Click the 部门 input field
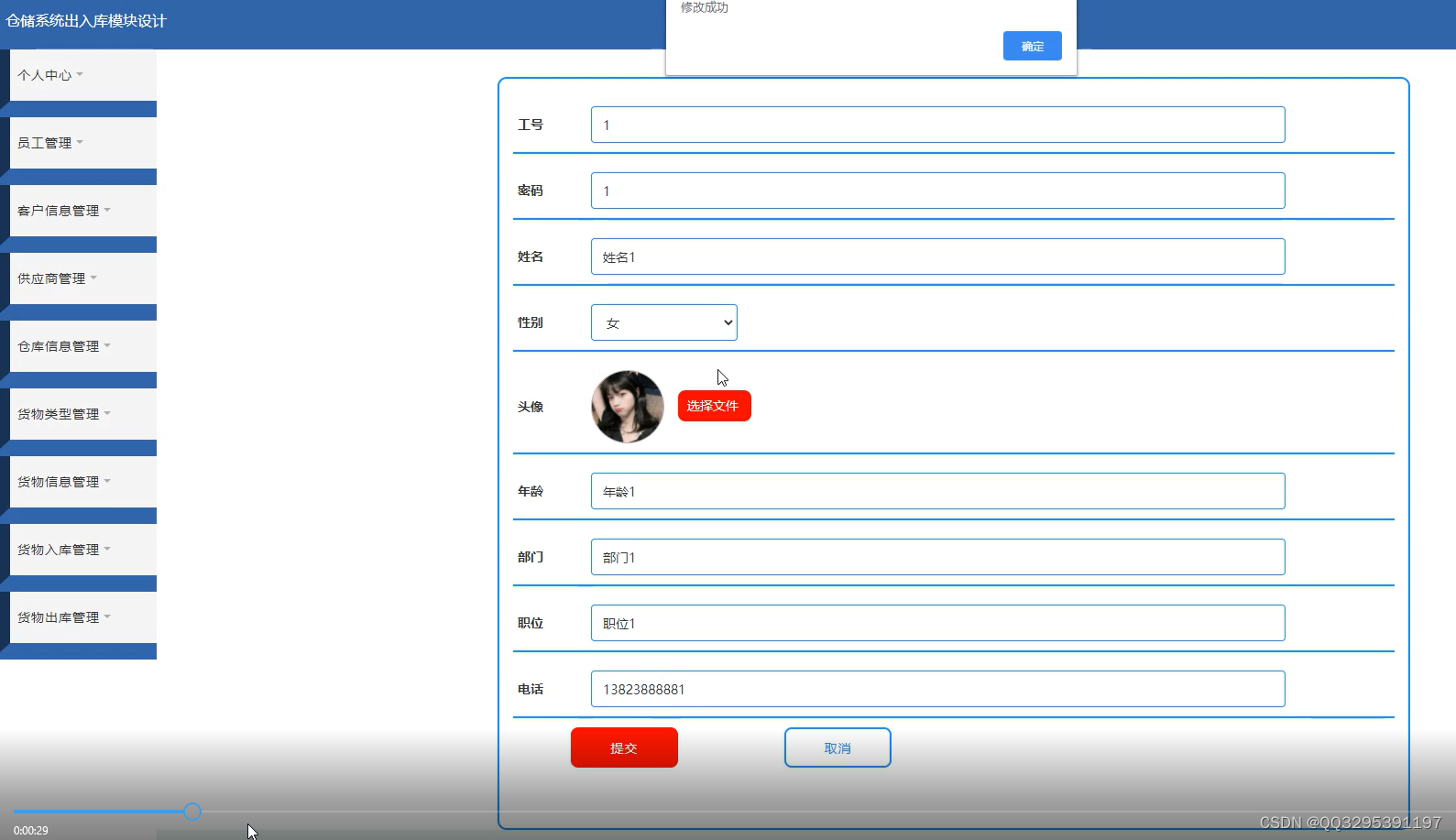Image resolution: width=1456 pixels, height=840 pixels. coord(937,557)
